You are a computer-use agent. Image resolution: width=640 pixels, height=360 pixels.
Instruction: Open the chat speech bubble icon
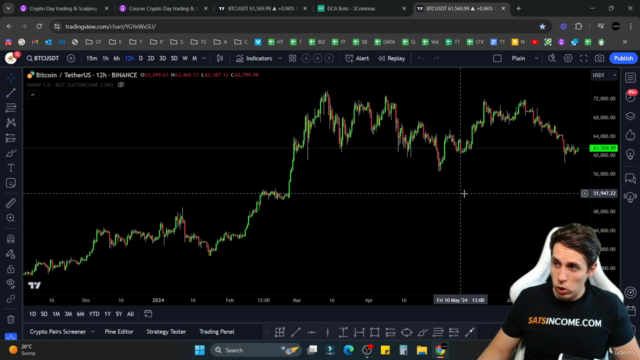tap(630, 178)
